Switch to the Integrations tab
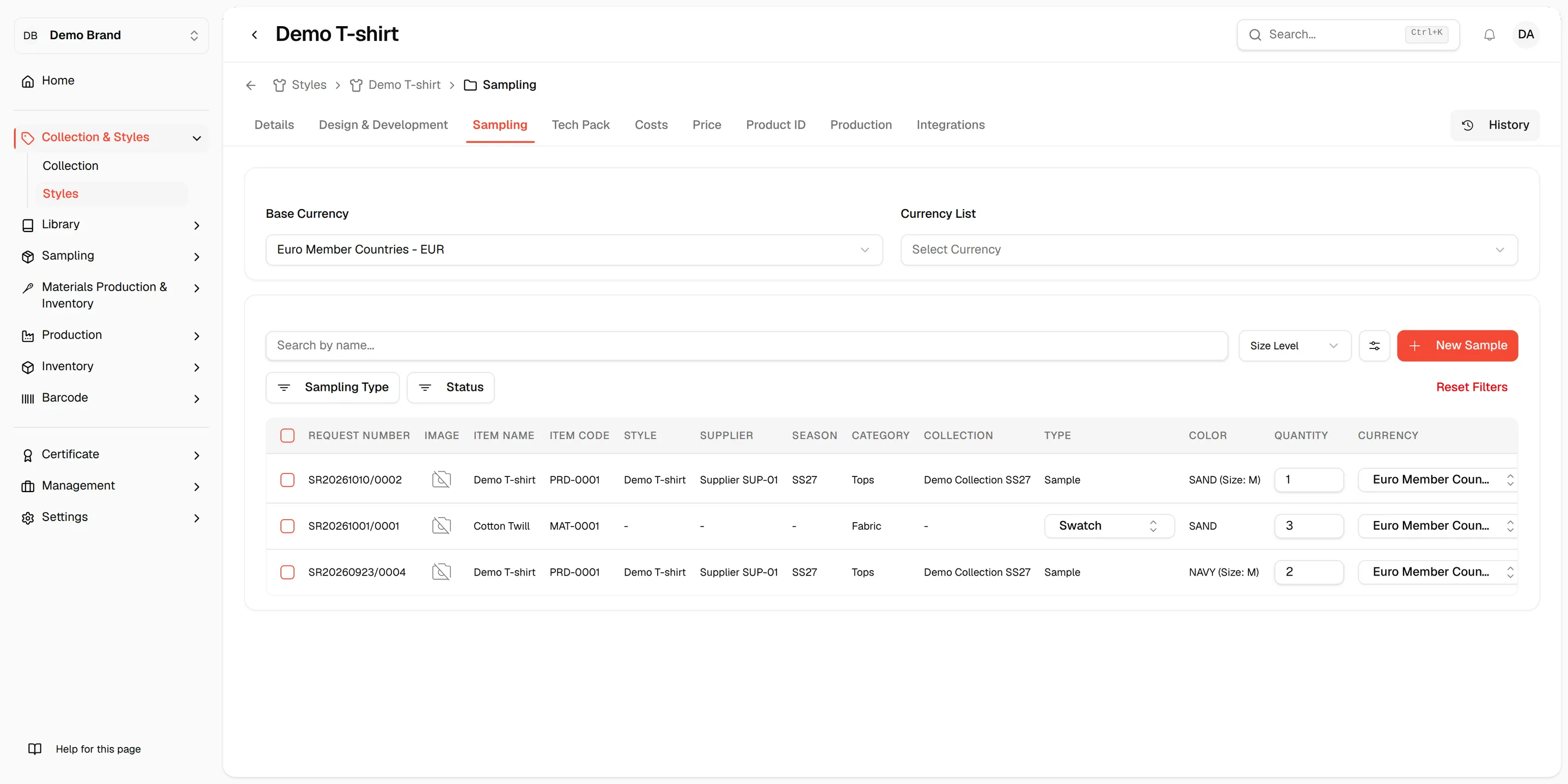Screen dimensions: 1568x784 point(950,125)
